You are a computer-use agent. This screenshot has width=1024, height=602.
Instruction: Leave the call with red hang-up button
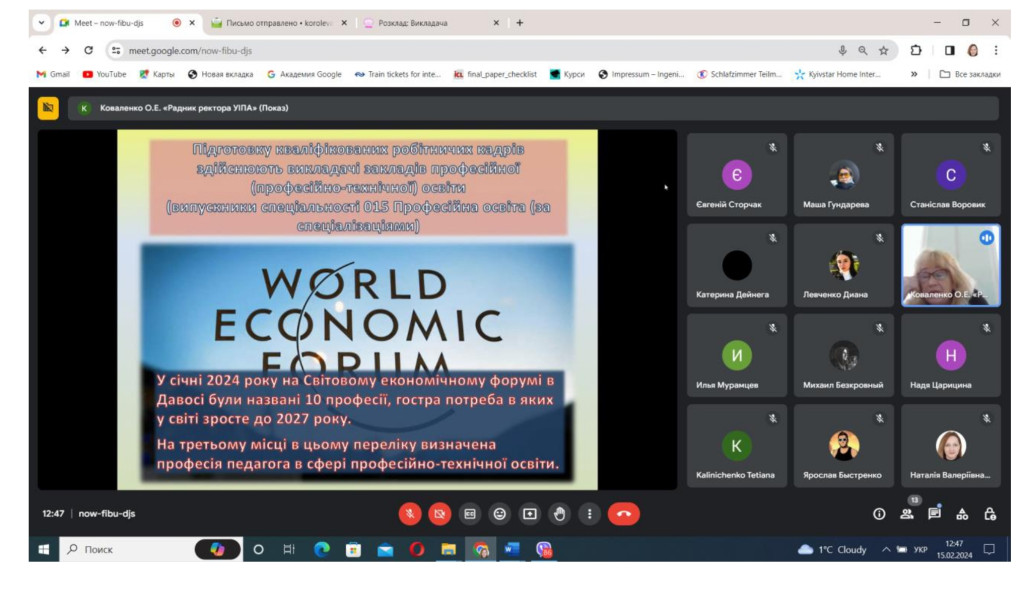(x=624, y=514)
